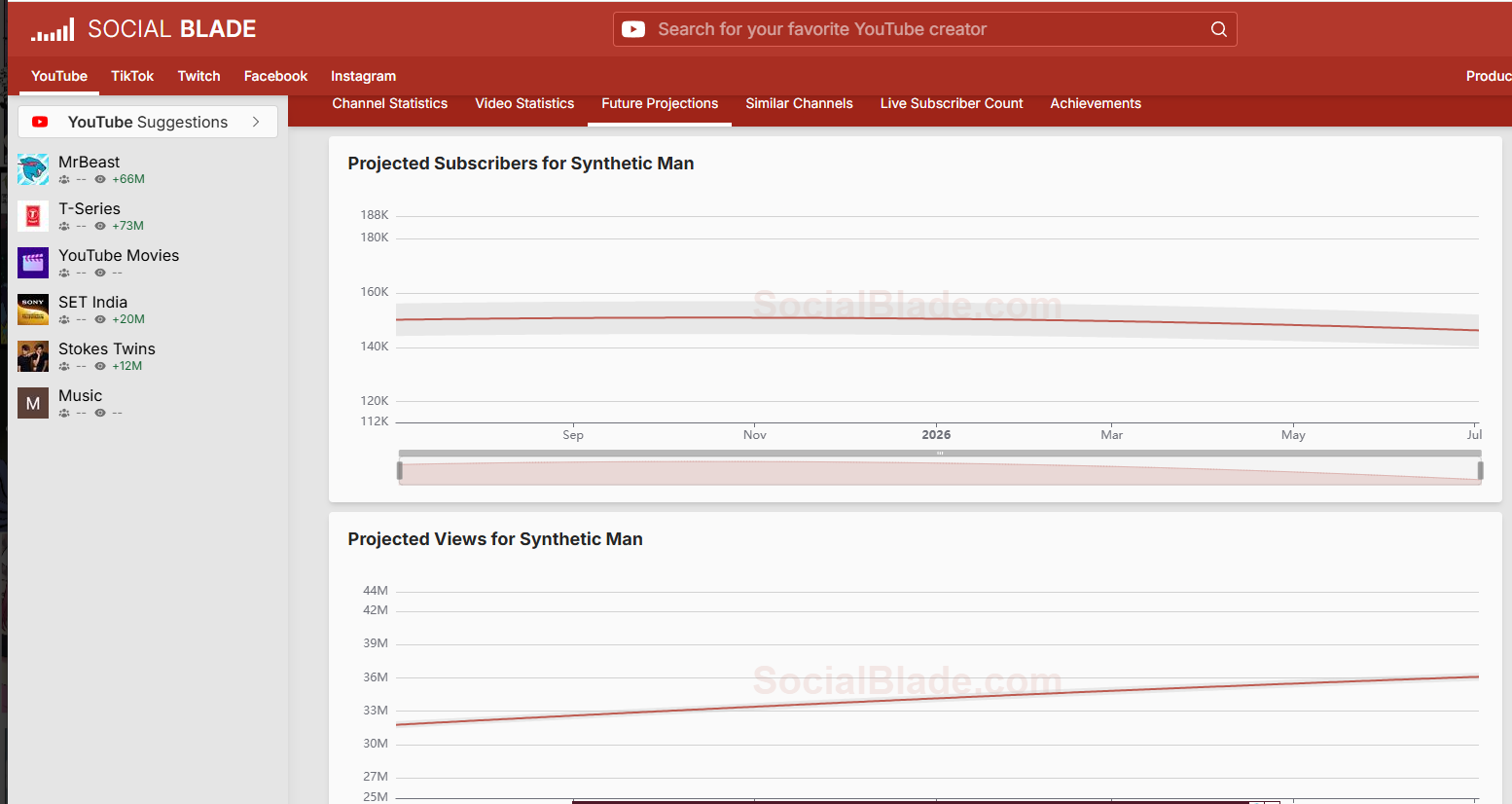Click the projected subscribers line
1512x804 pixels.
(937, 319)
